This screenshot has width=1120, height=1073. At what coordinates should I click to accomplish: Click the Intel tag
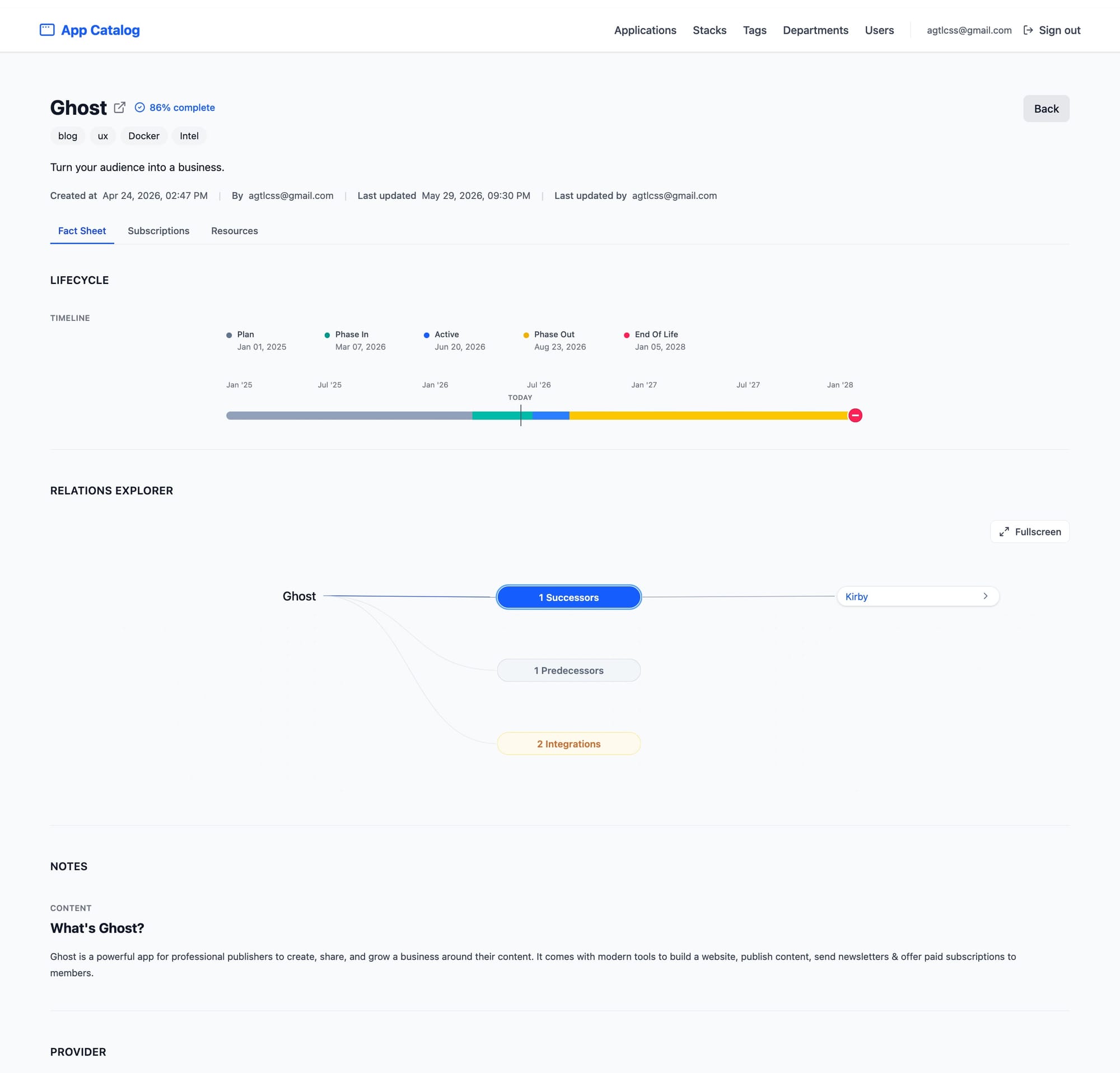[x=189, y=136]
